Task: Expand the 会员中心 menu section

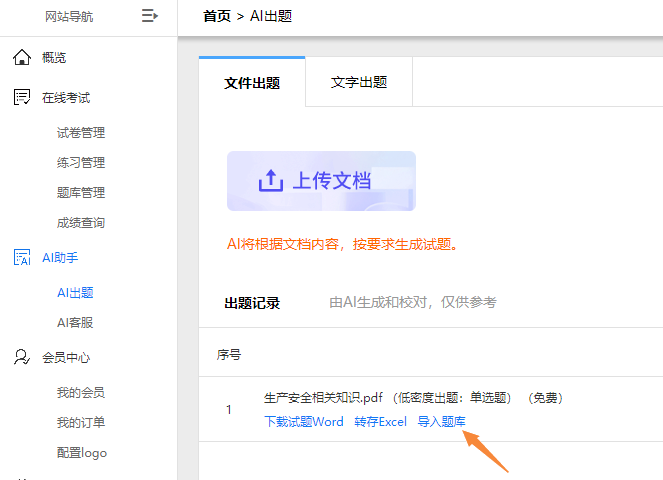Action: pos(66,358)
